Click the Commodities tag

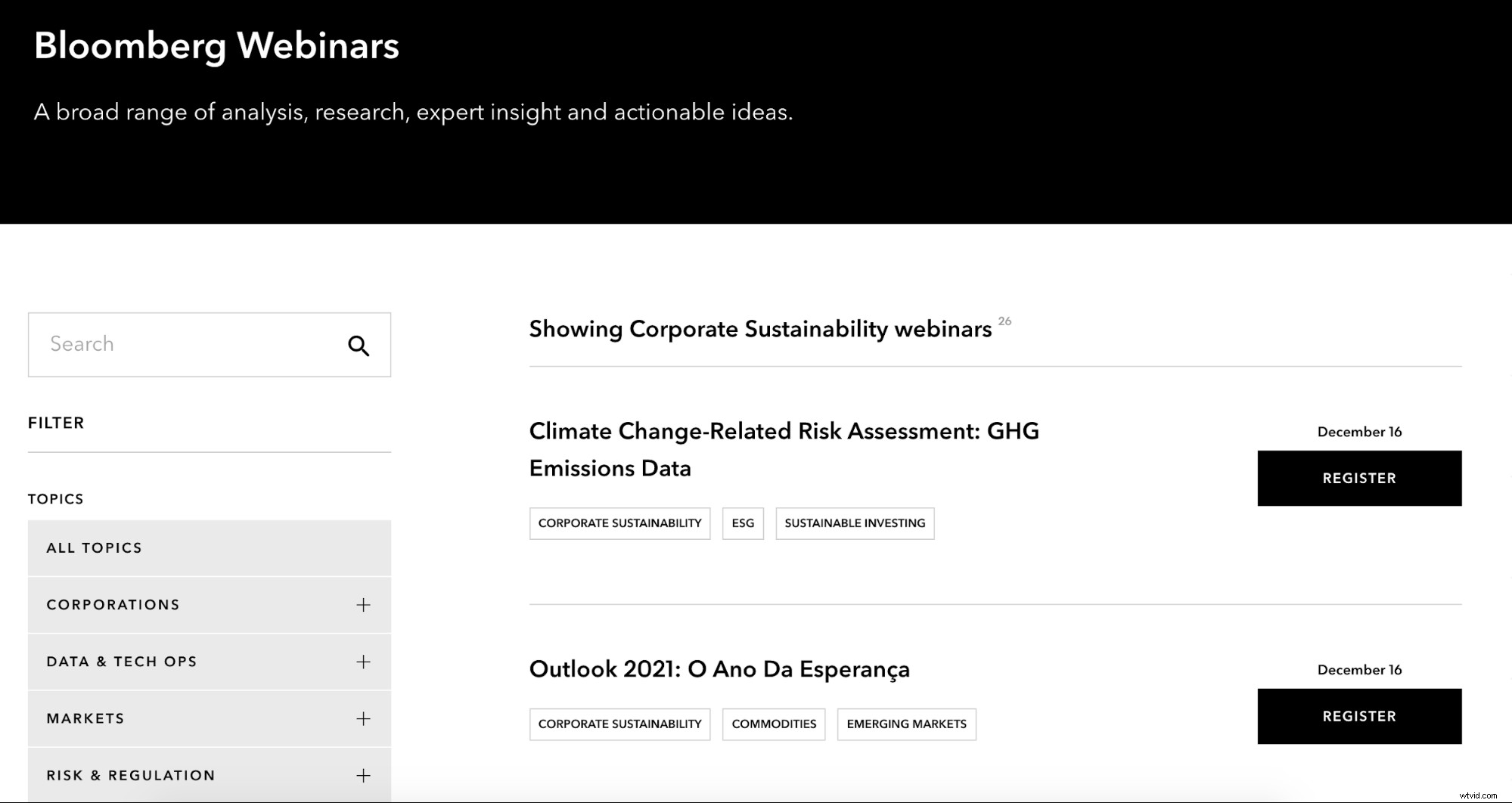[x=773, y=724]
